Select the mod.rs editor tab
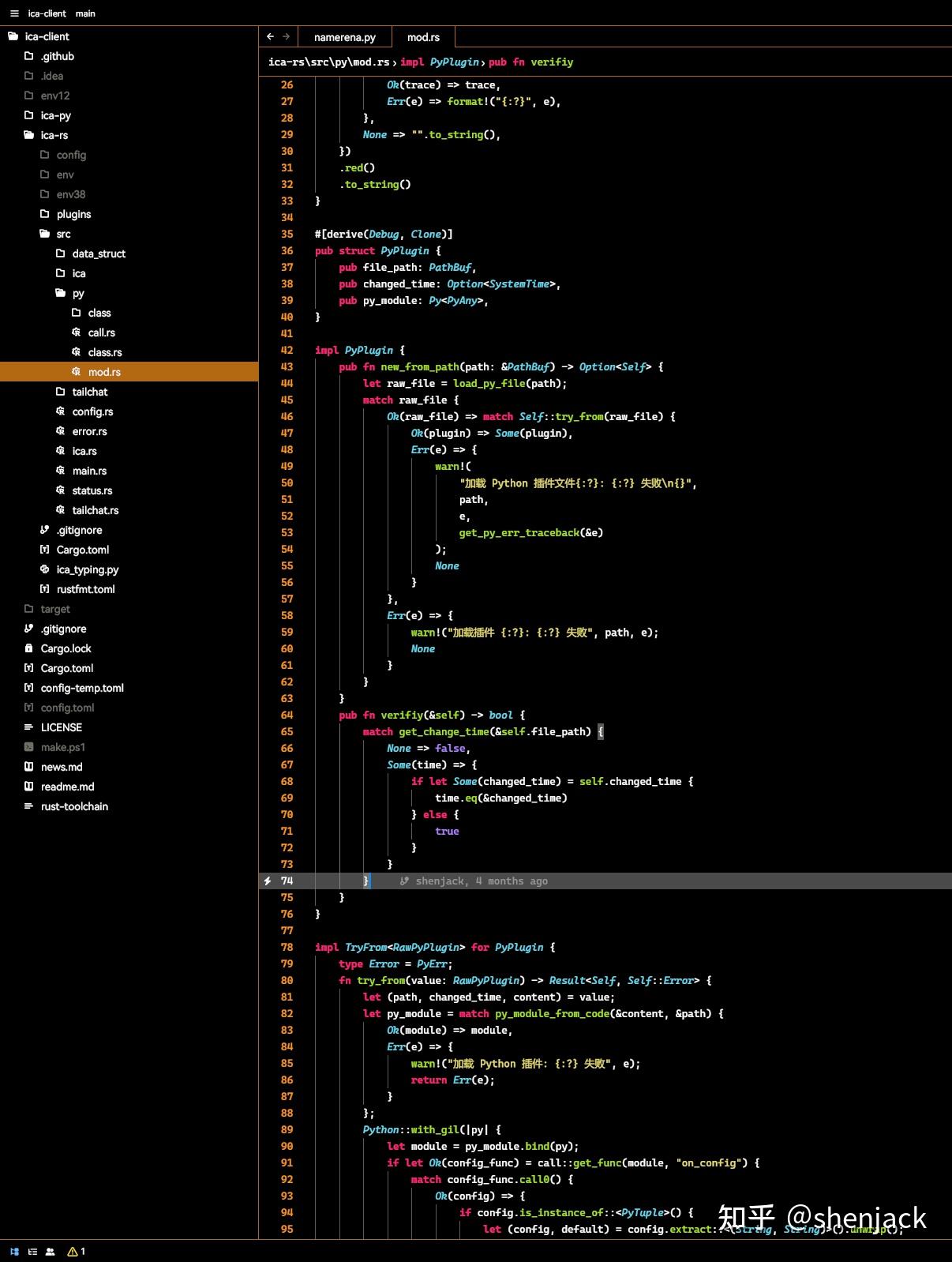Viewport: 952px width, 1262px height. 423,37
